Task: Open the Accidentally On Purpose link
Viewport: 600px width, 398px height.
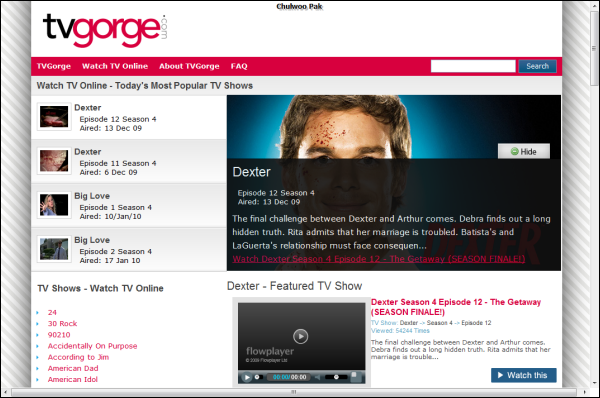Action: pos(92,346)
